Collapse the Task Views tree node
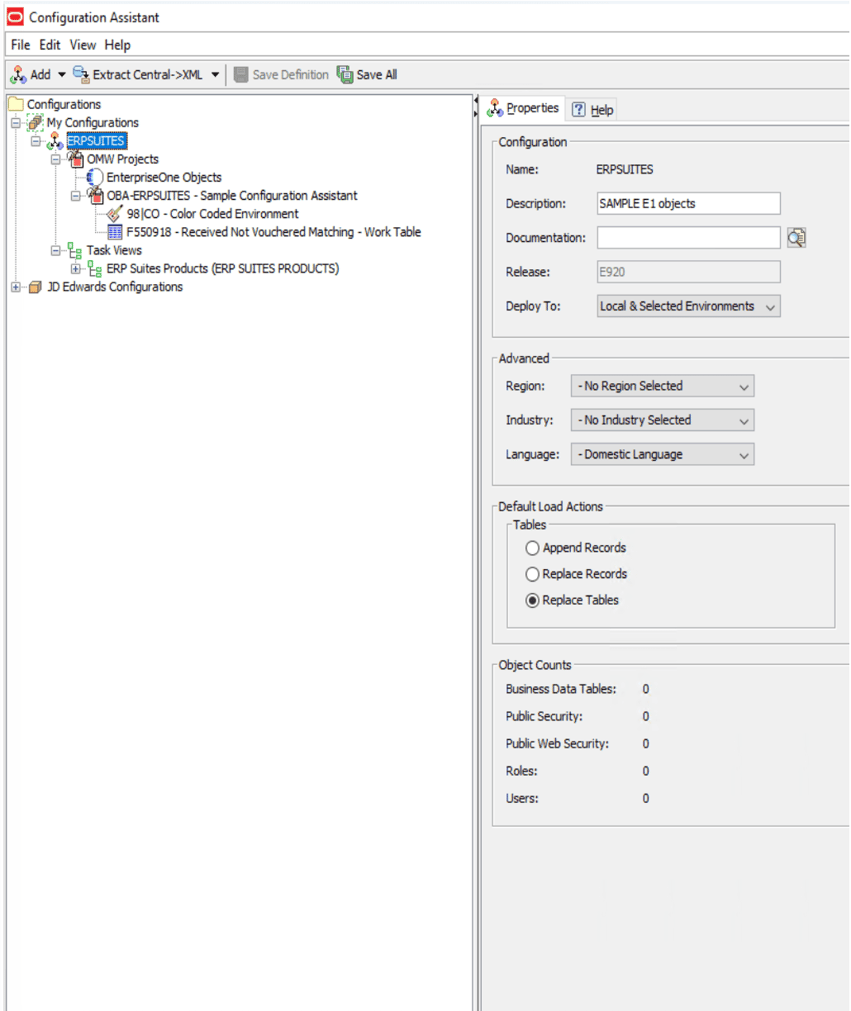Screen dimensions: 851x1011 click(56, 250)
